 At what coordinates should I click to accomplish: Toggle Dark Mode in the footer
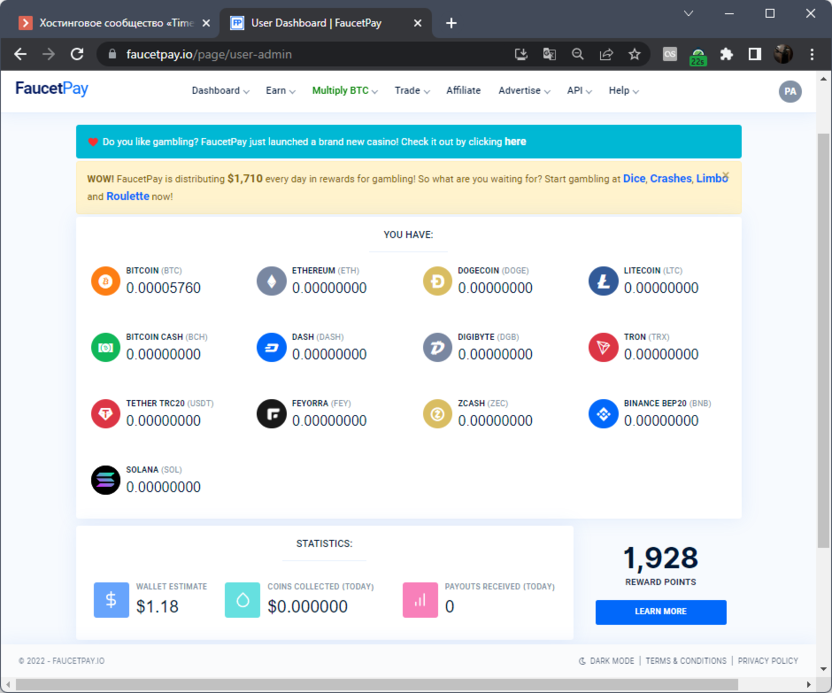[x=606, y=661]
